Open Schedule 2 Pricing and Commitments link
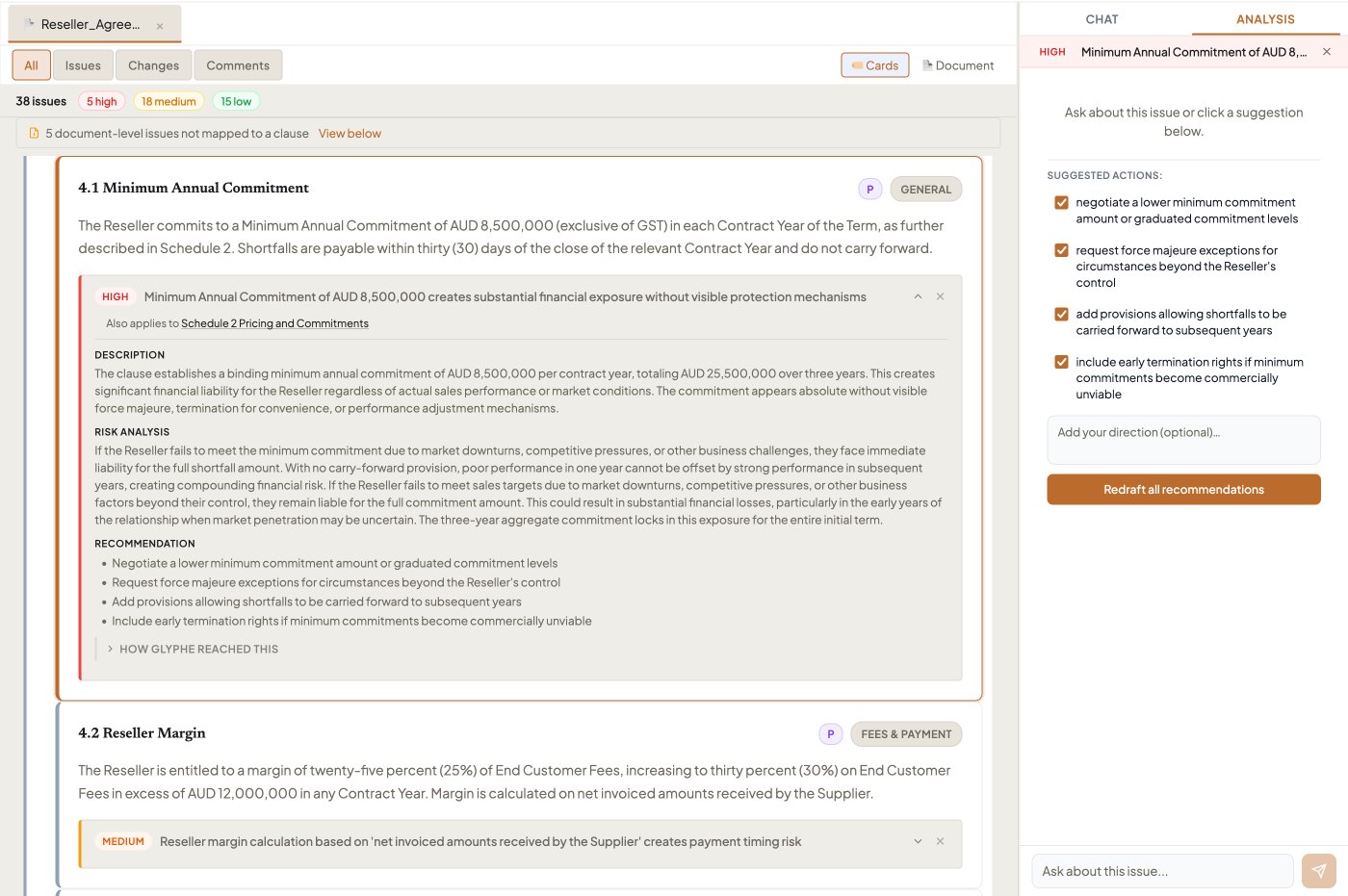The image size is (1348, 896). (x=274, y=323)
